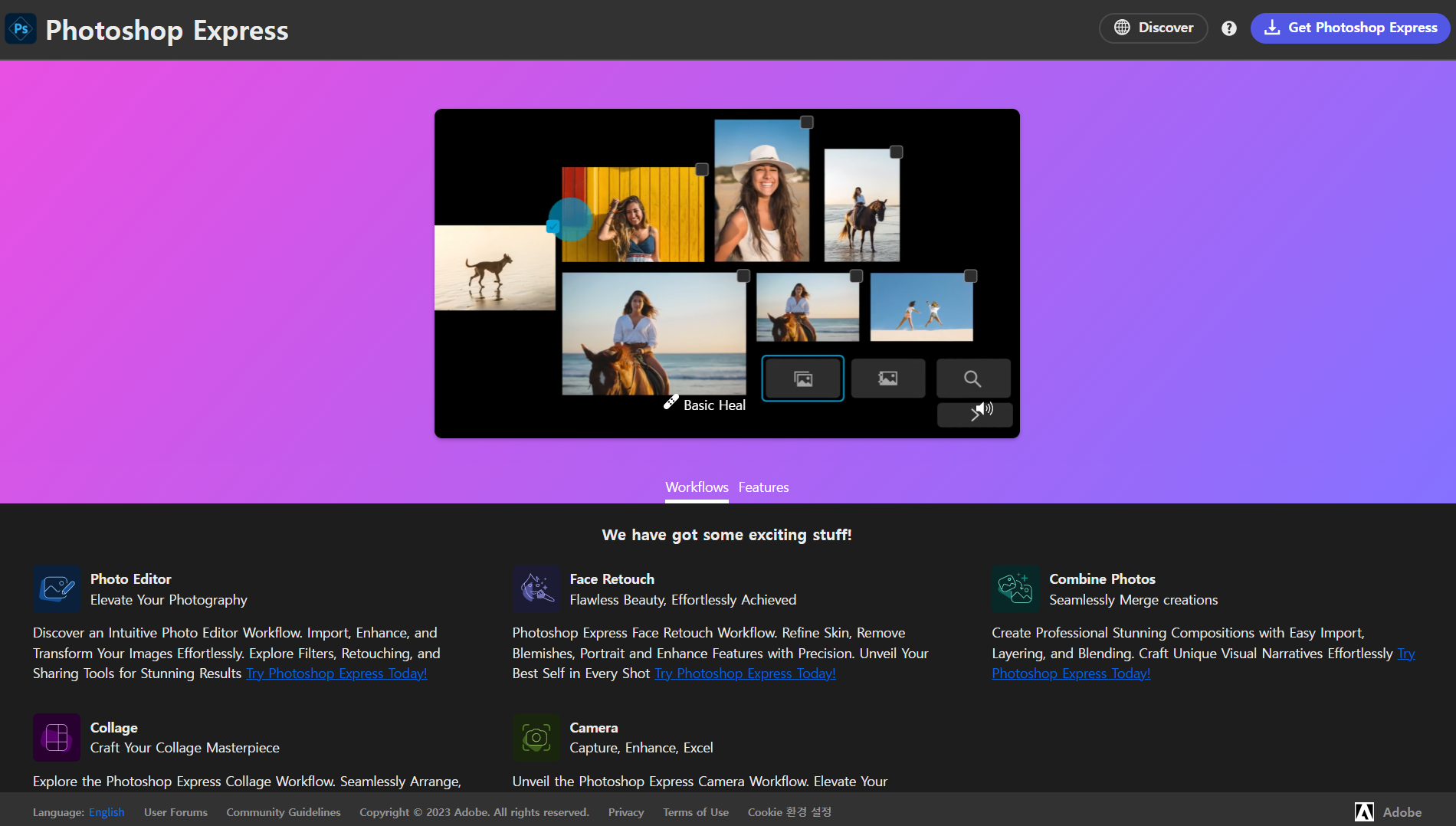Click the Photoshop Express Ps logo icon

click(x=21, y=29)
